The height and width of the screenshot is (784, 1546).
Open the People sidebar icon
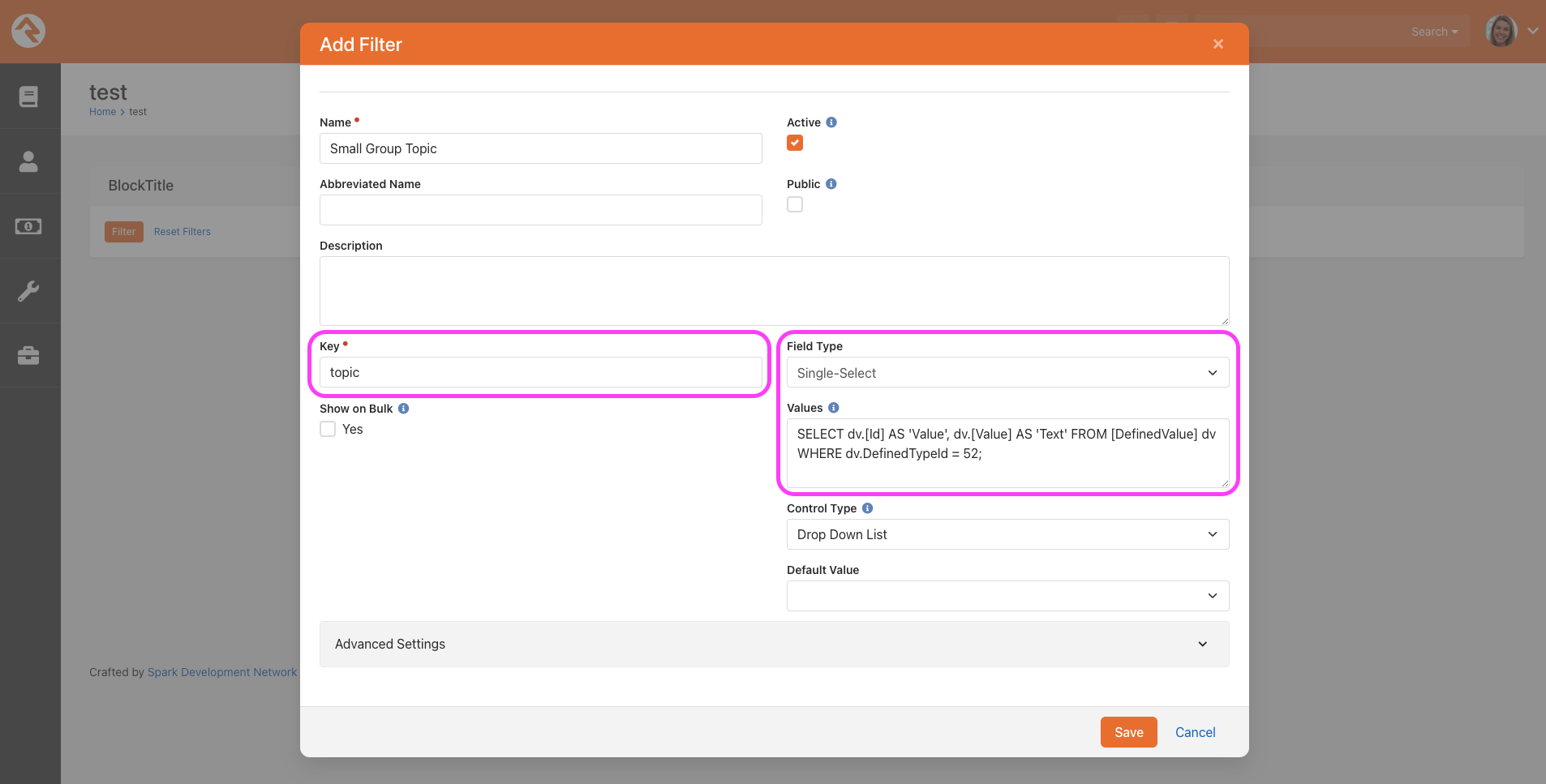[28, 161]
